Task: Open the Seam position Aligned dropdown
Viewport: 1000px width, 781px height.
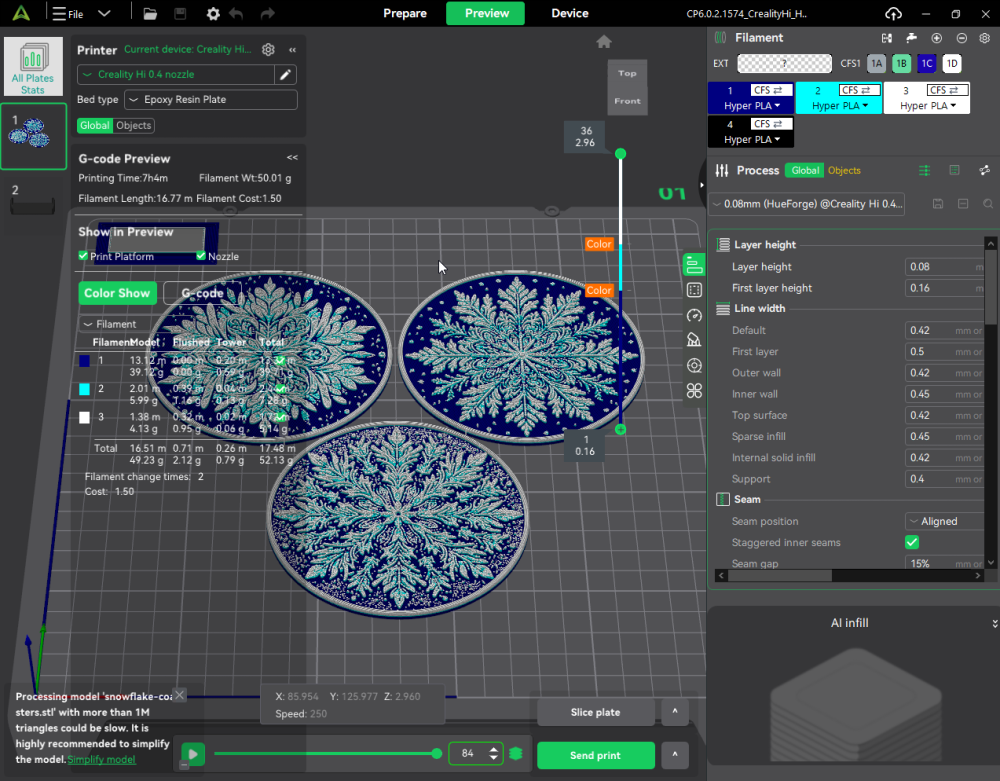Action: (x=946, y=521)
